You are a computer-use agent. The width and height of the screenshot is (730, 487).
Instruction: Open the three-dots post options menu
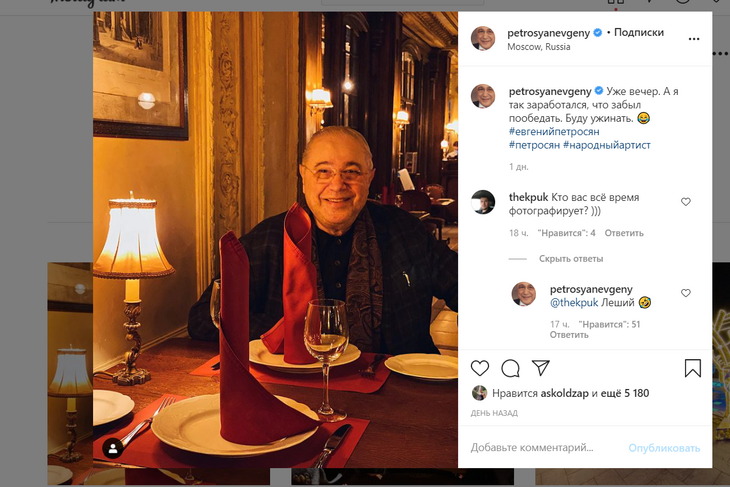tap(694, 39)
